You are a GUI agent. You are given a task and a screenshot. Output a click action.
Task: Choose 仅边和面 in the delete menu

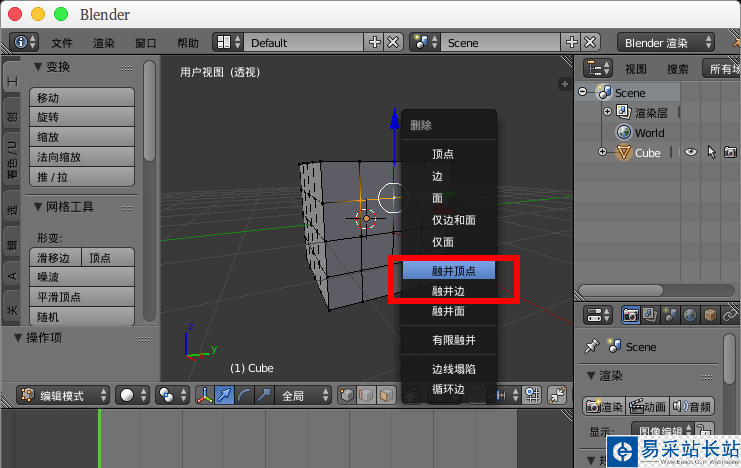click(449, 220)
